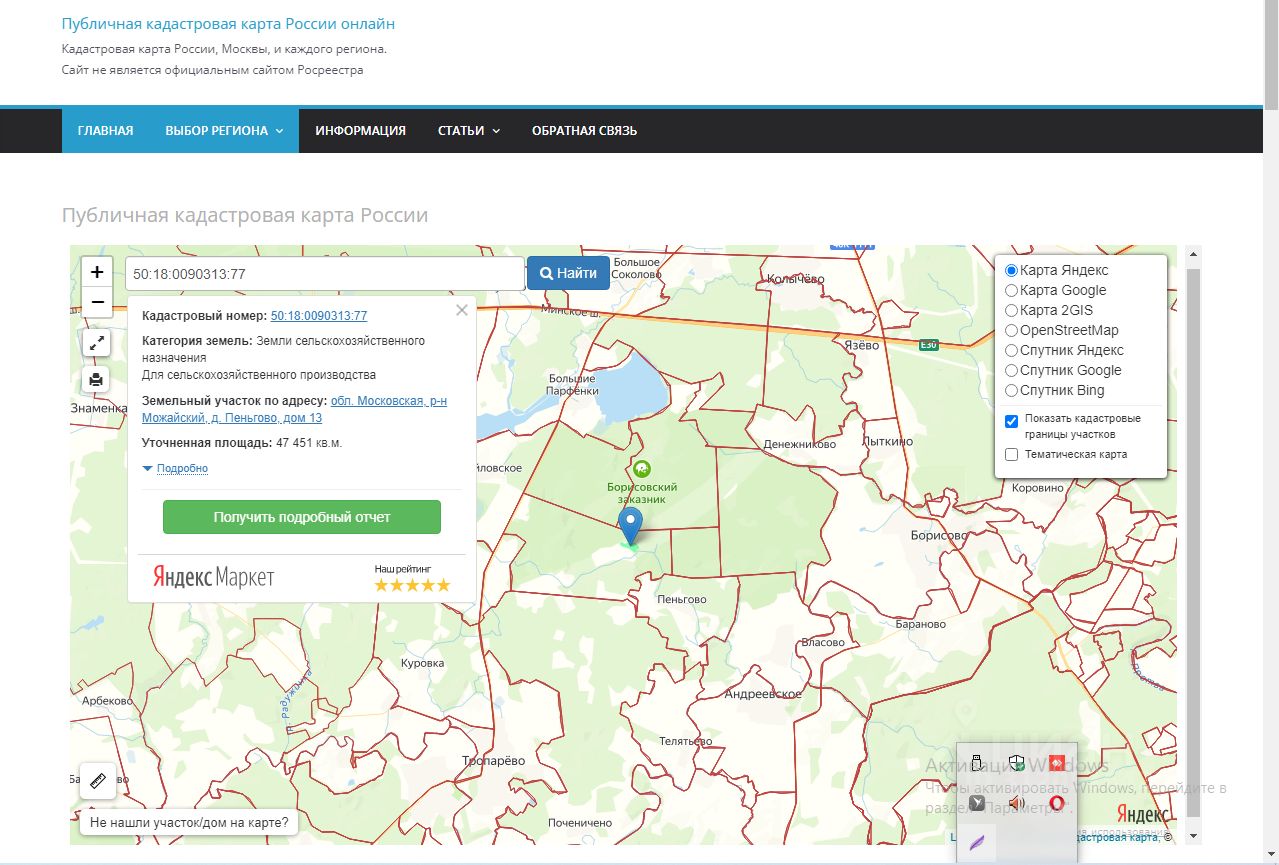Open the Статьи dropdown menu
The height and width of the screenshot is (865, 1279).
tap(468, 130)
